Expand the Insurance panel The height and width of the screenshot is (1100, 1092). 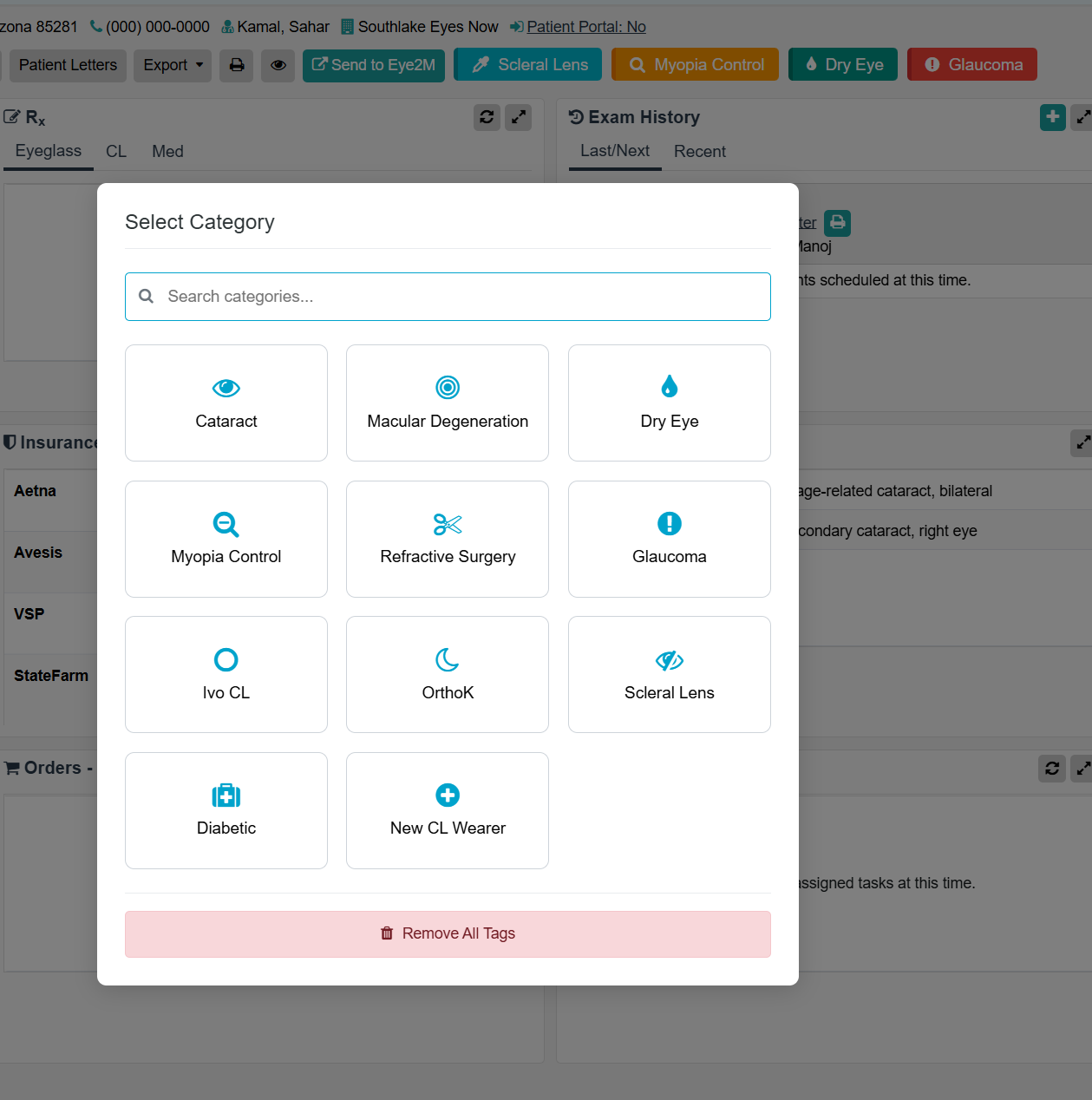tap(1082, 443)
